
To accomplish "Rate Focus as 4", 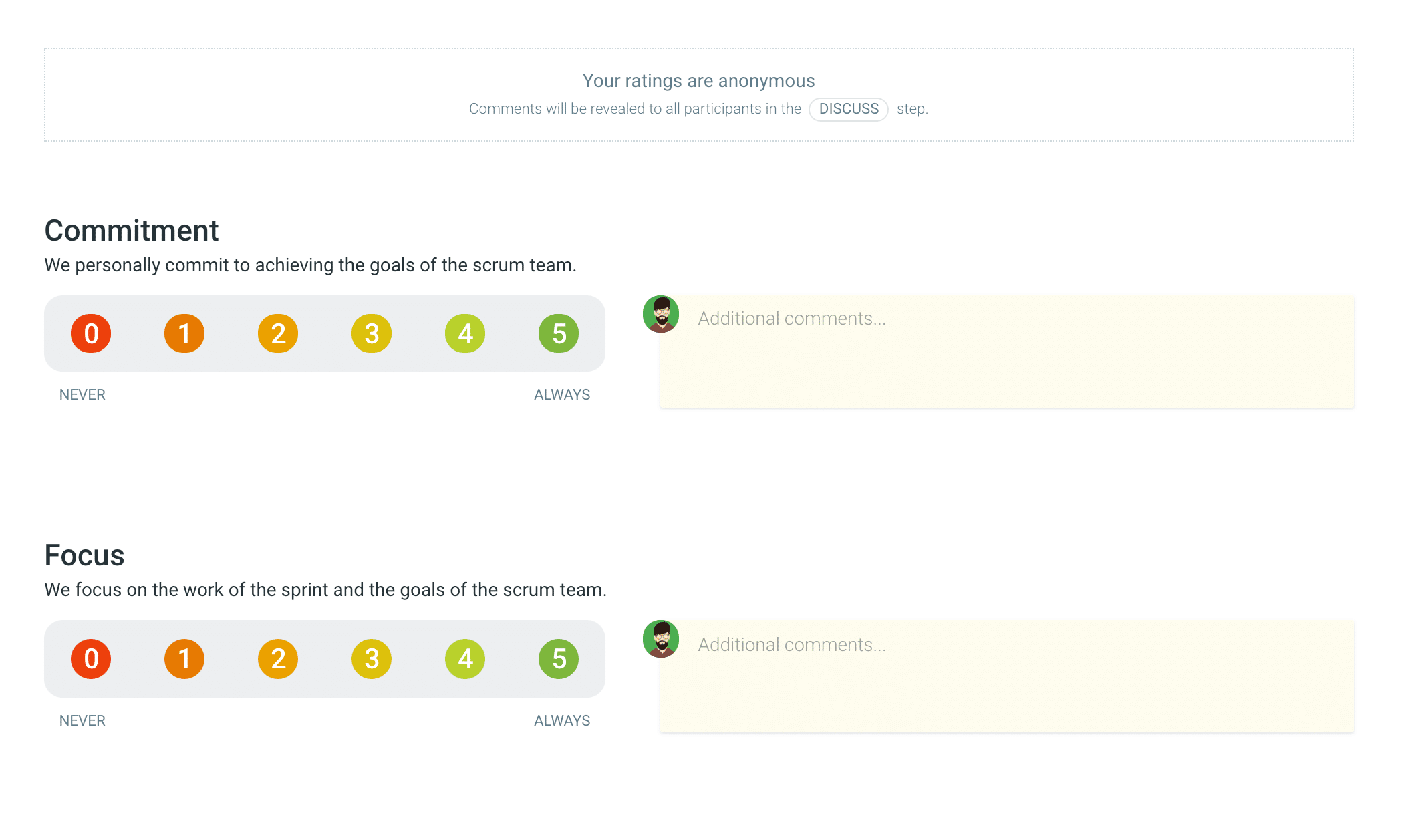I will (465, 659).
